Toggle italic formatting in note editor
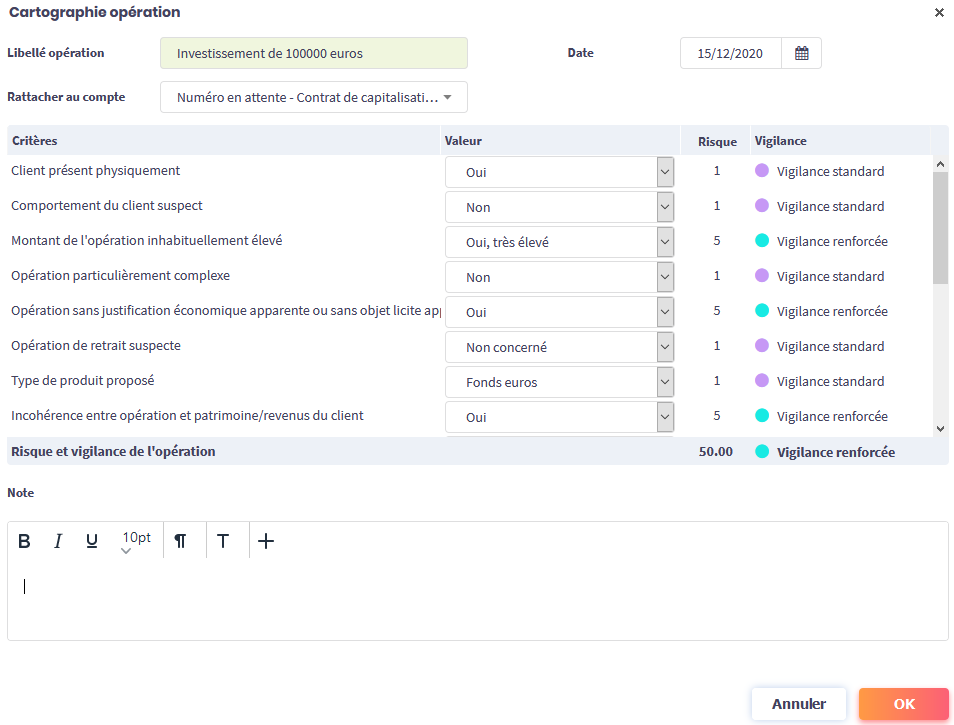The height and width of the screenshot is (725, 954). pyautogui.click(x=58, y=541)
